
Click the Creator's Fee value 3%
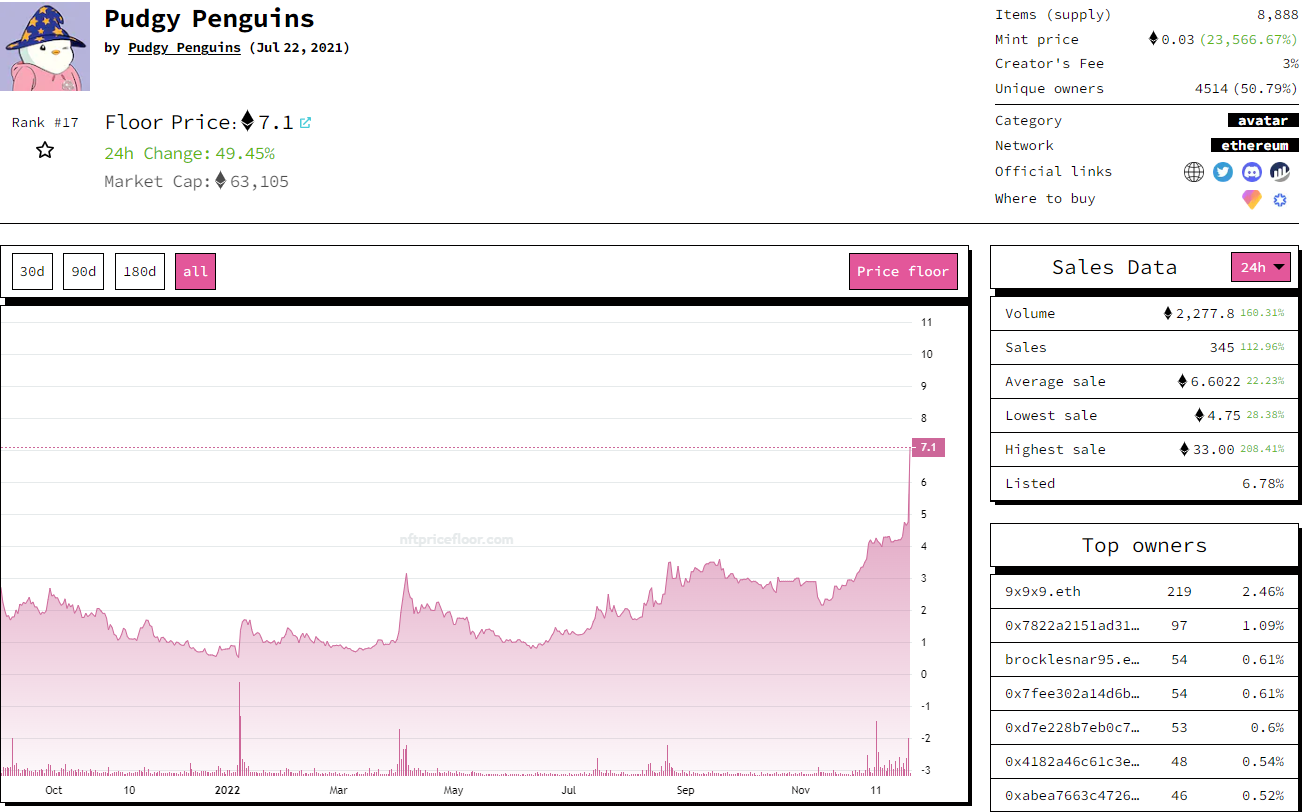point(1291,63)
